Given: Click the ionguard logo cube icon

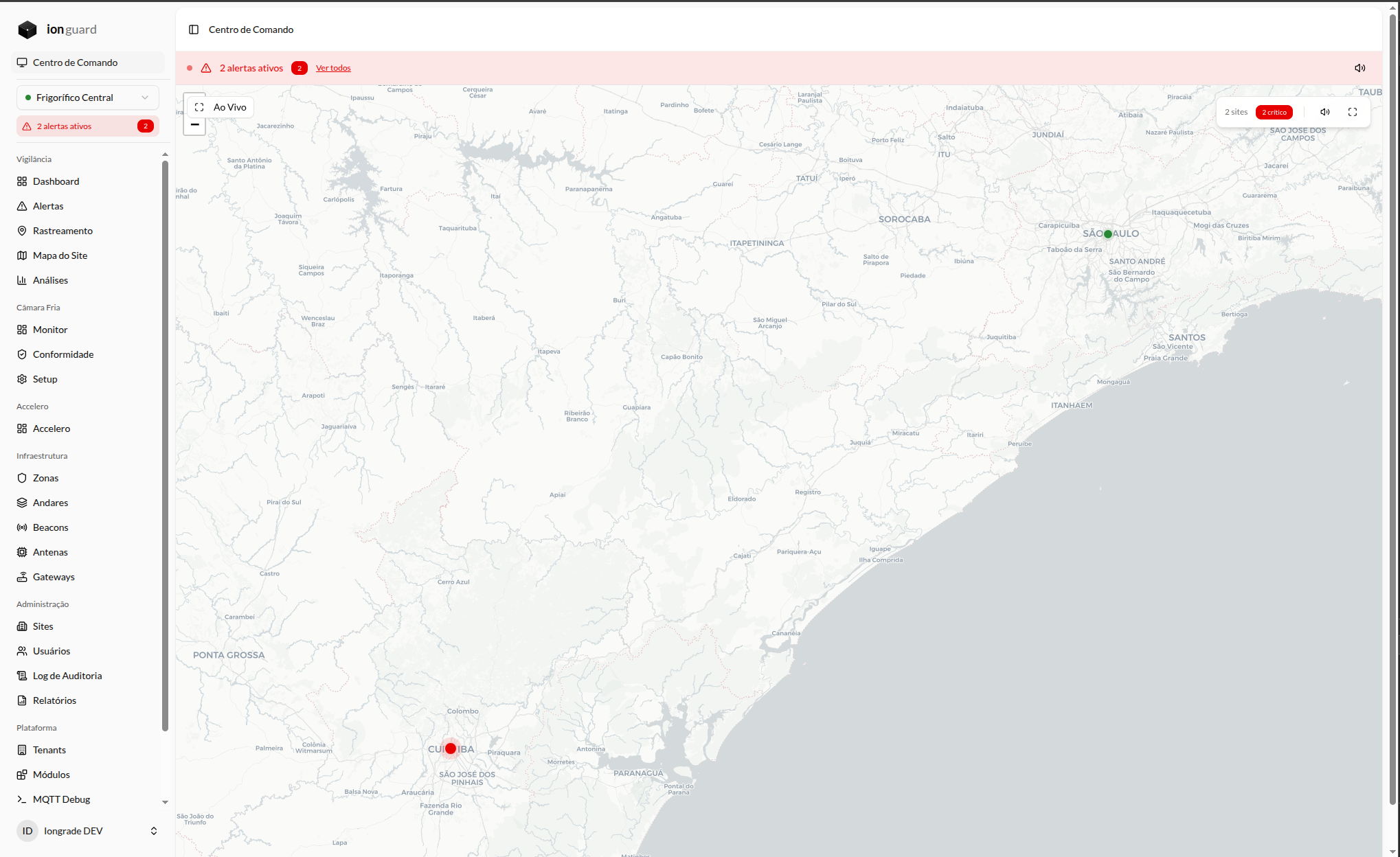Looking at the screenshot, I should coord(27,30).
